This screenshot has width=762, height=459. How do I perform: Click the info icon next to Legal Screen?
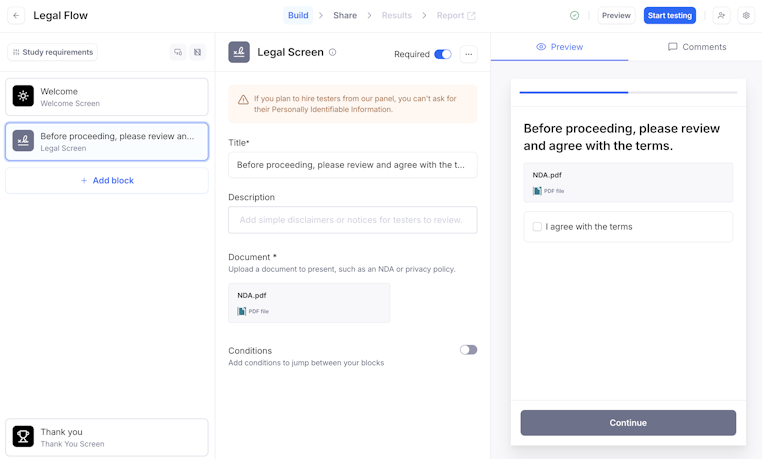[x=332, y=52]
